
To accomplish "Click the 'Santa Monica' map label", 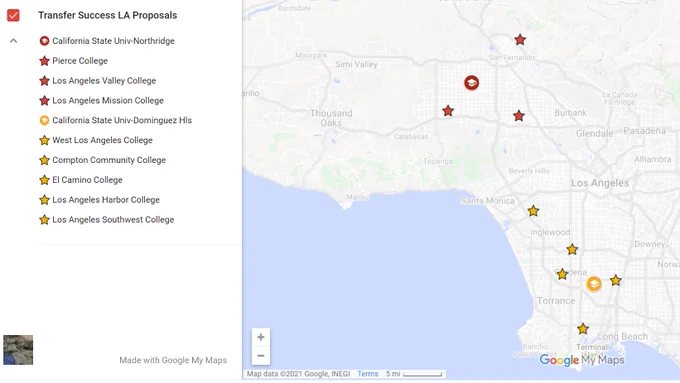I will tap(487, 201).
